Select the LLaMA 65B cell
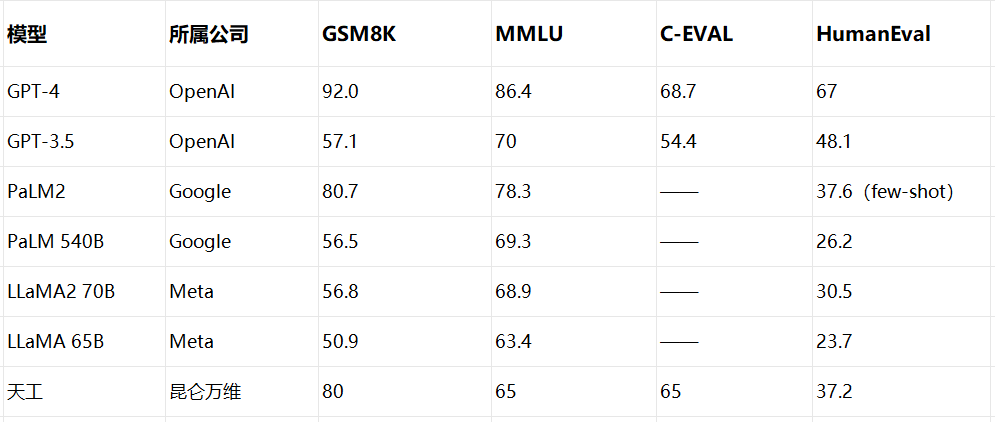 pos(55,342)
